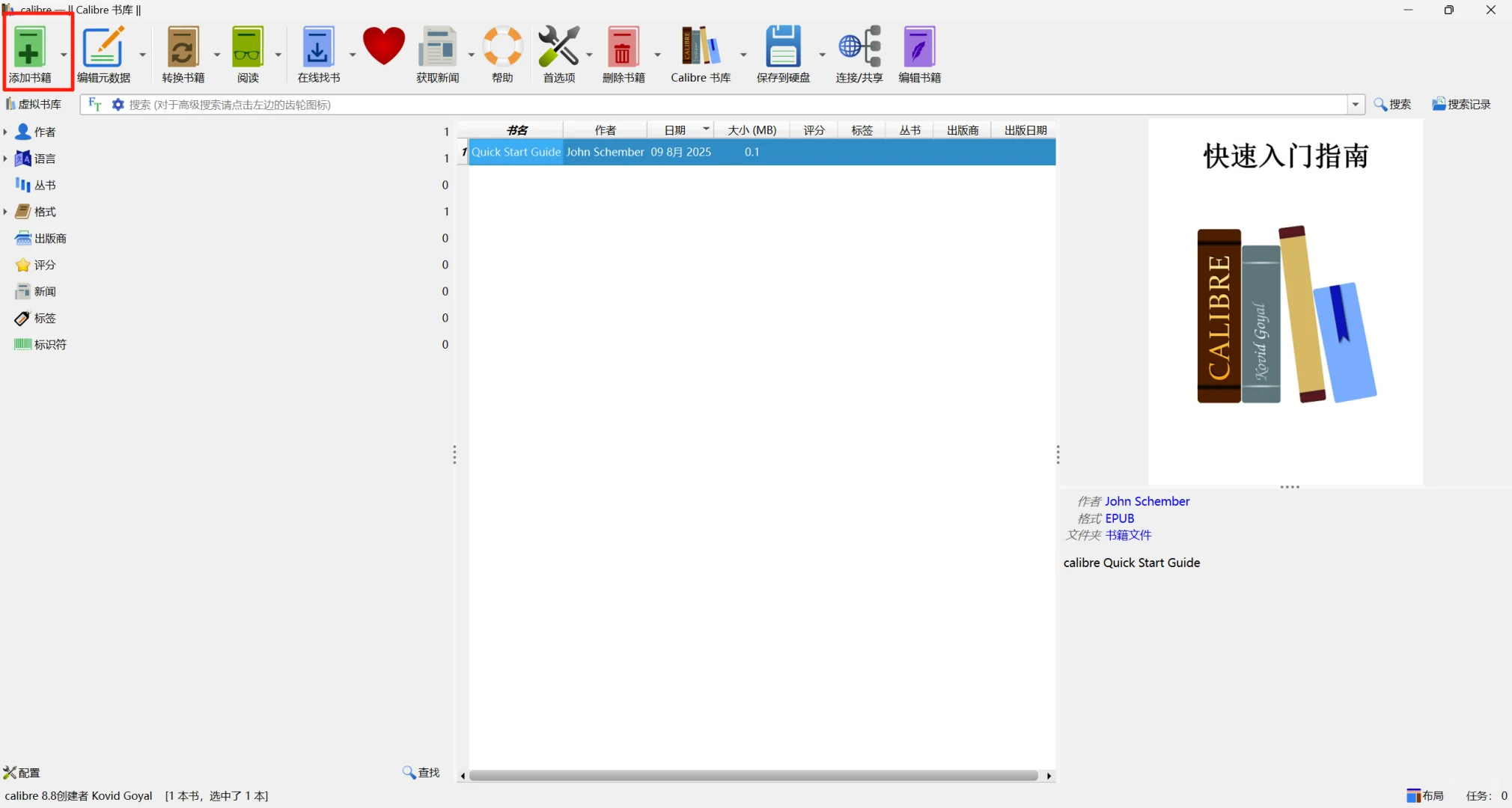1512x808 pixels.
Task: Click Save to disk (保存到硬盘) icon
Action: click(x=783, y=46)
